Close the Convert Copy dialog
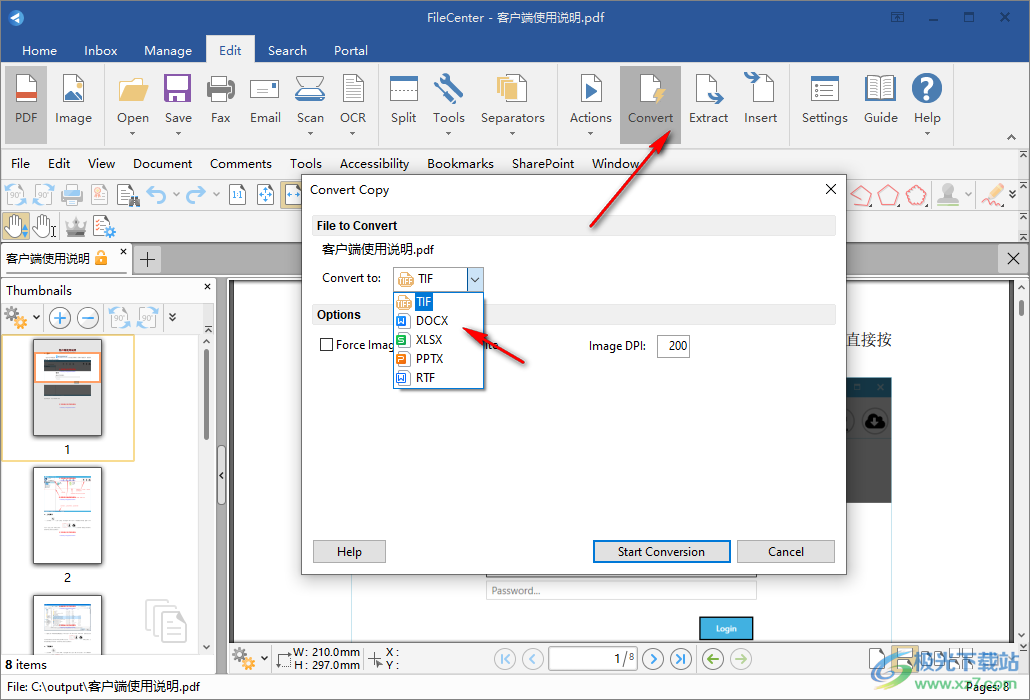 830,189
